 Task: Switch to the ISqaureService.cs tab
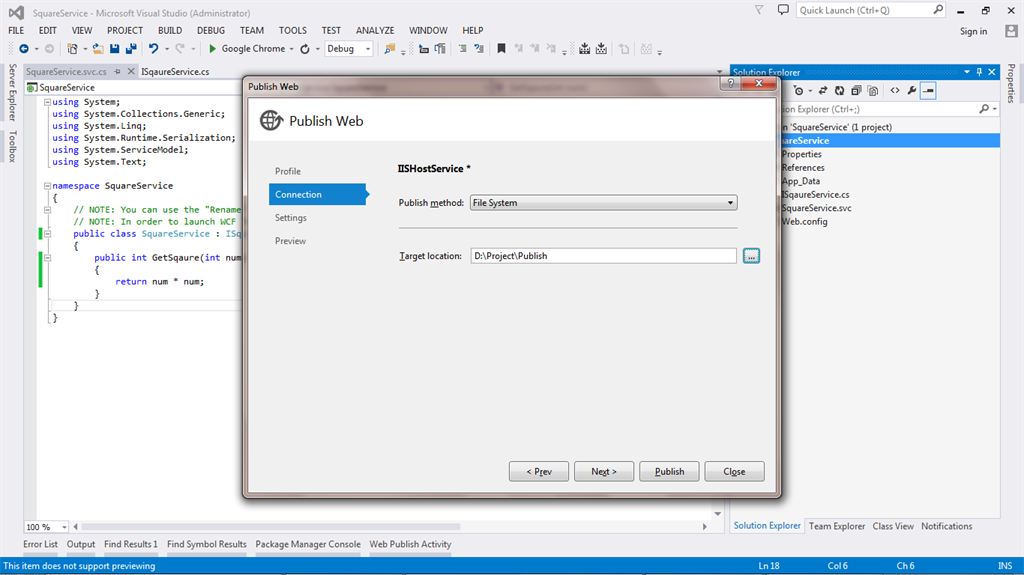point(175,72)
